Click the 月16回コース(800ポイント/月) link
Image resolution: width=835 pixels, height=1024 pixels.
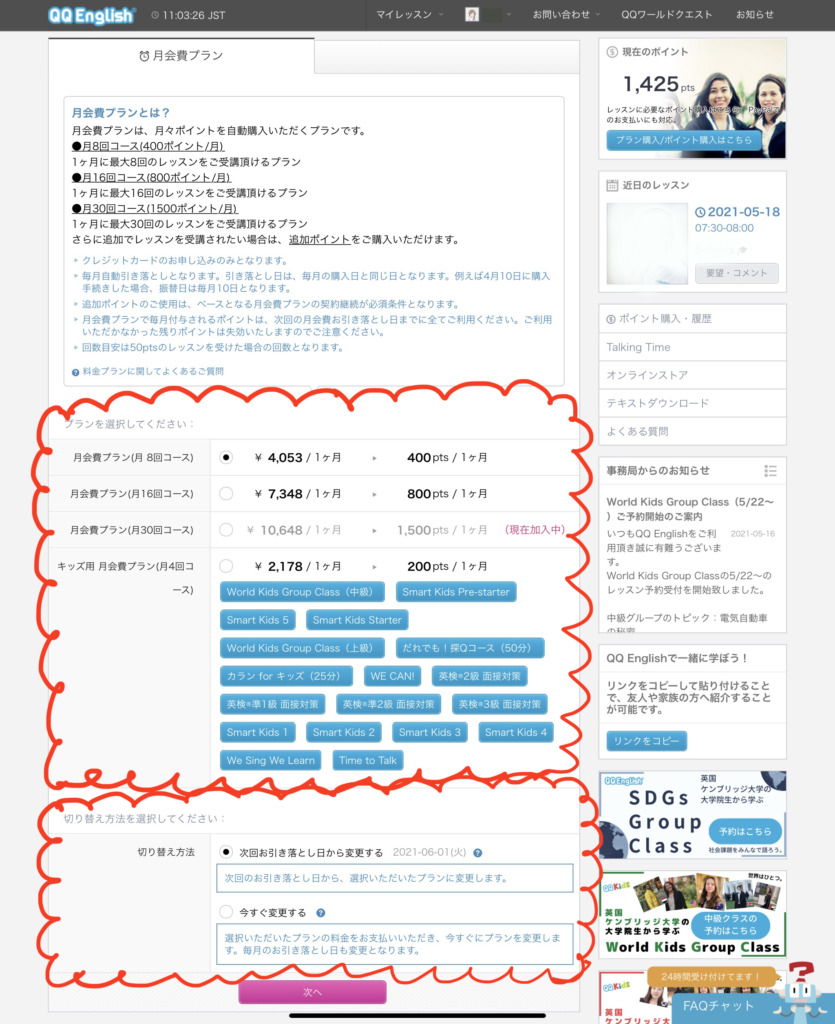click(x=151, y=178)
